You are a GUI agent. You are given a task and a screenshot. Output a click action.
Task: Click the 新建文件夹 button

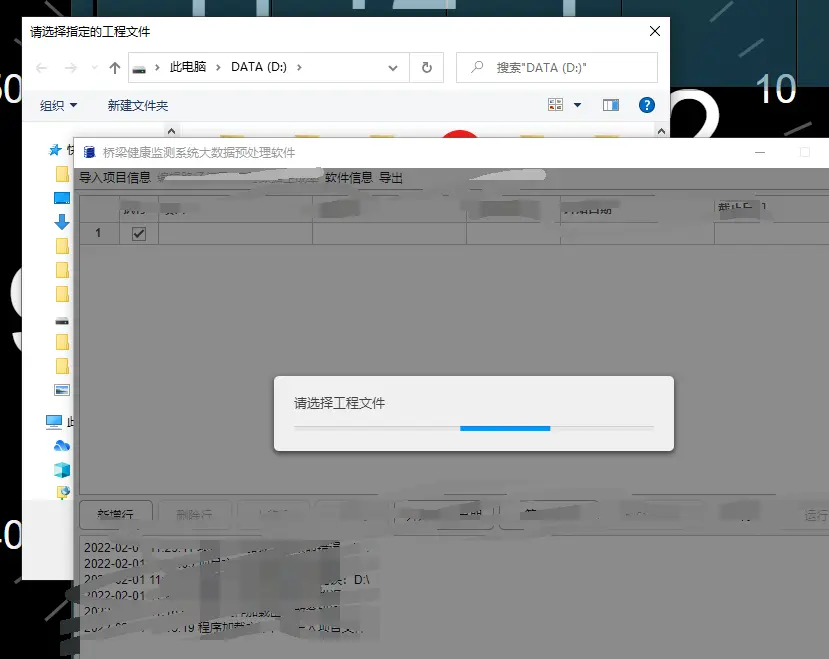pyautogui.click(x=138, y=106)
